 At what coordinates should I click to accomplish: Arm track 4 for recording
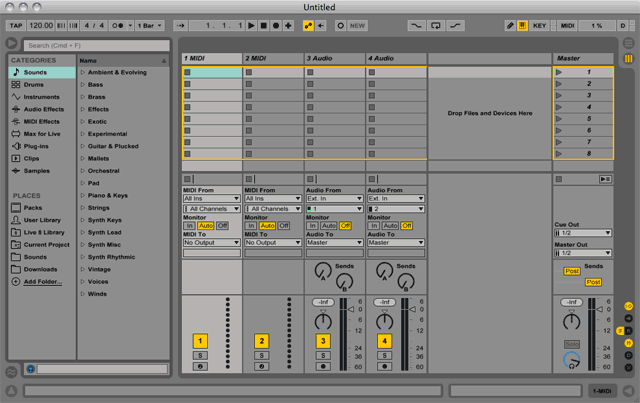(384, 367)
